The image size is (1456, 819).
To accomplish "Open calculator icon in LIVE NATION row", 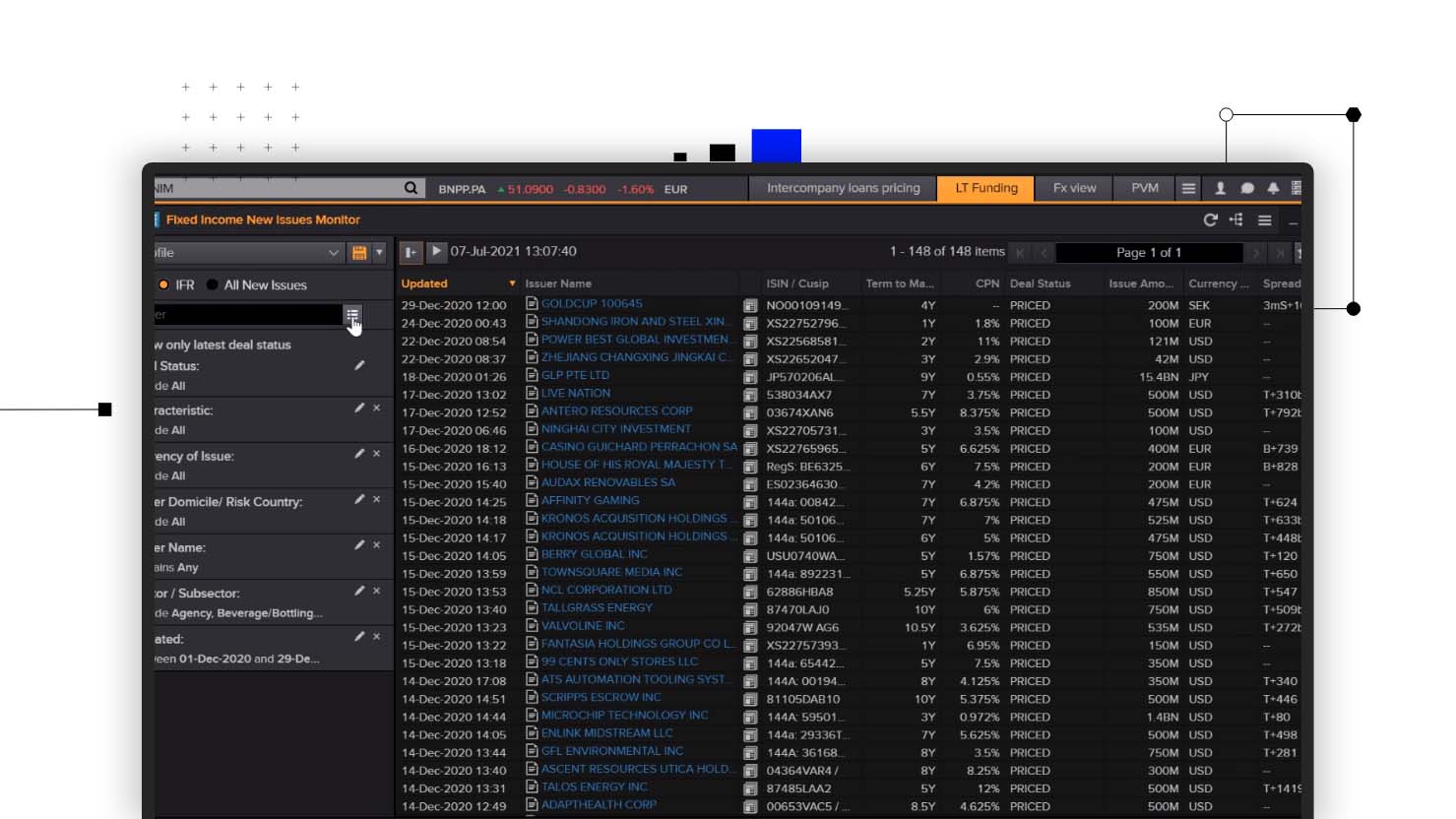I will pos(750,395).
